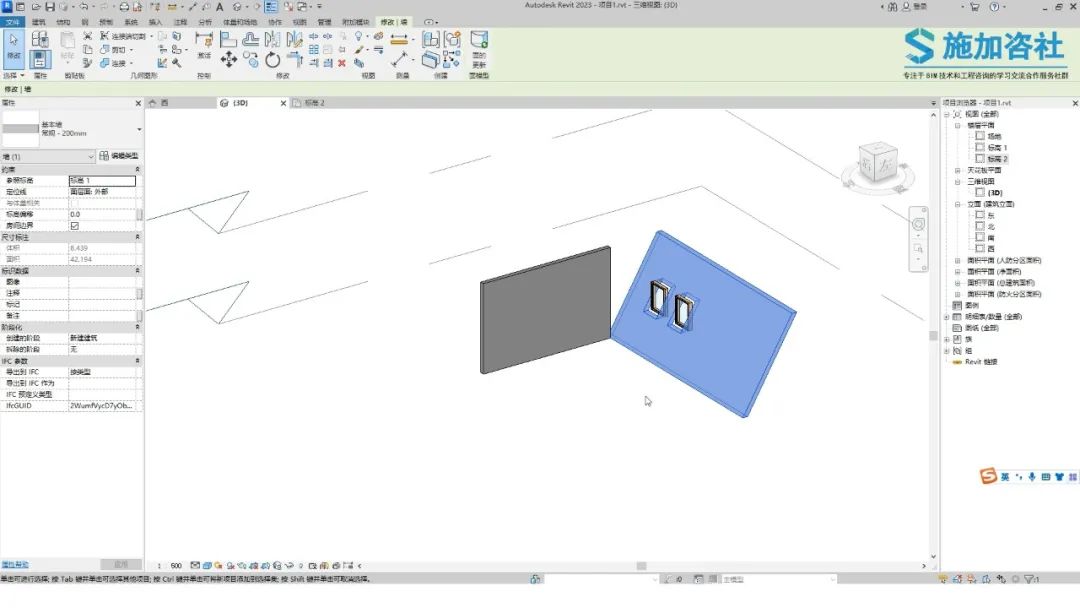Screen dimensions: 1080x608
Task: Toggle the 与体量相关 checkbox
Action: [x=74, y=203]
